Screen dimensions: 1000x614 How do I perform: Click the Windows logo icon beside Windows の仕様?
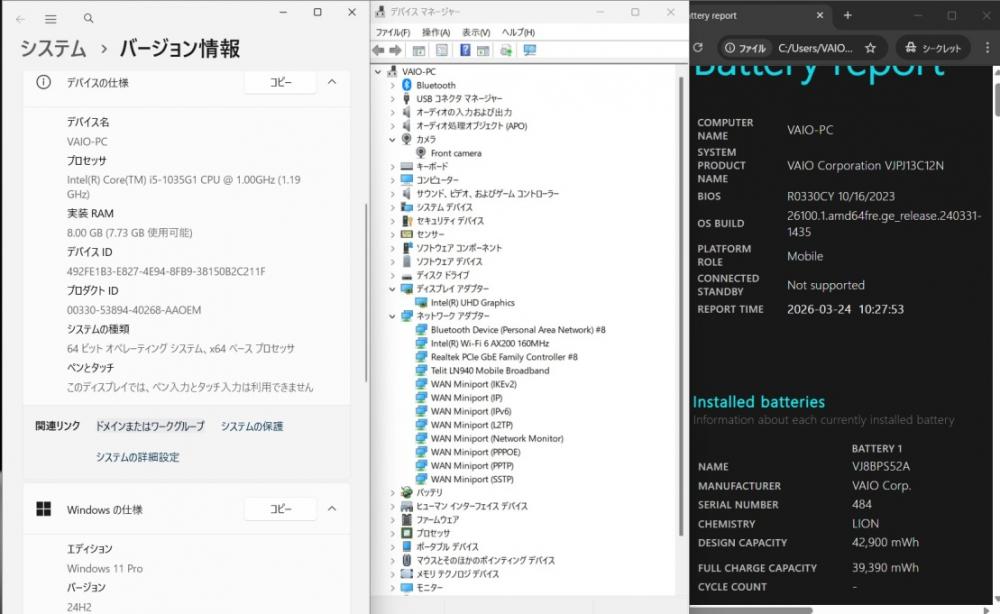click(43, 509)
